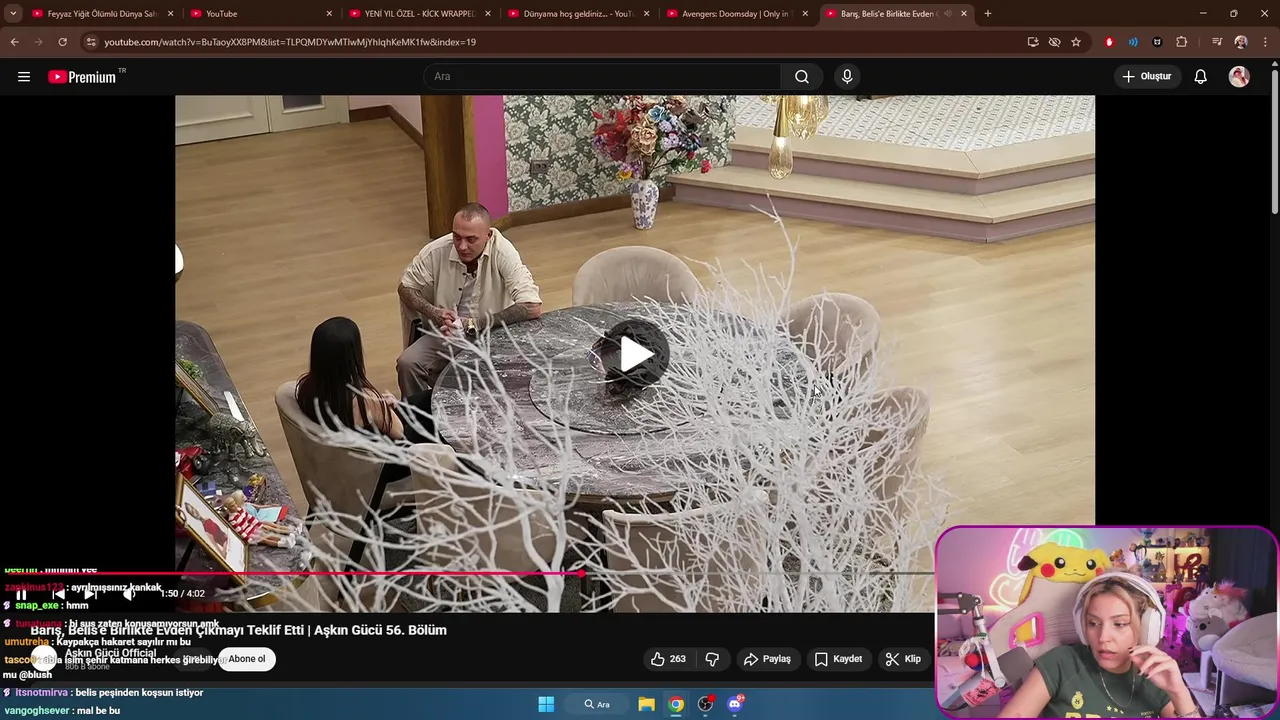View site information icon in address bar
Screen dimensions: 1280x720
click(91, 42)
